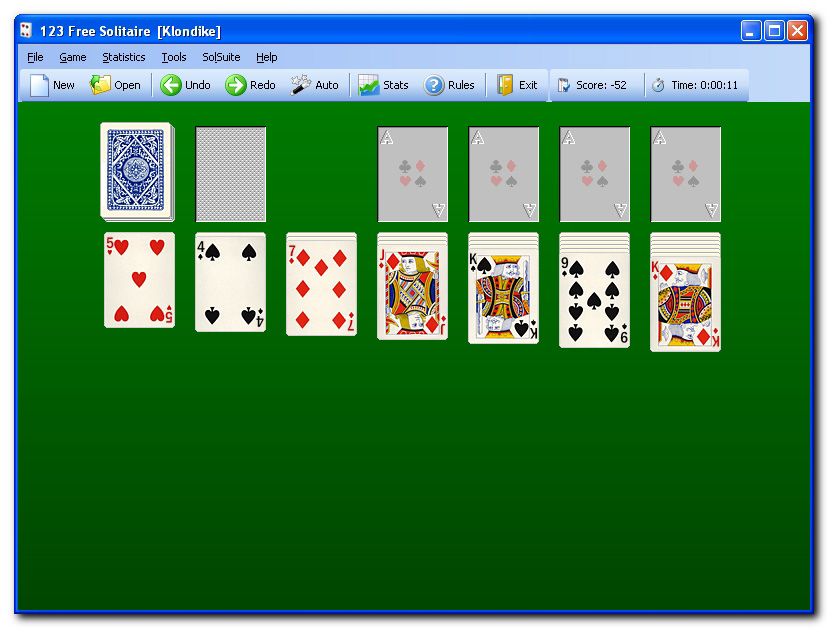The image size is (828, 628).
Task: Select the third empty foundation slot
Action: pyautogui.click(x=595, y=174)
